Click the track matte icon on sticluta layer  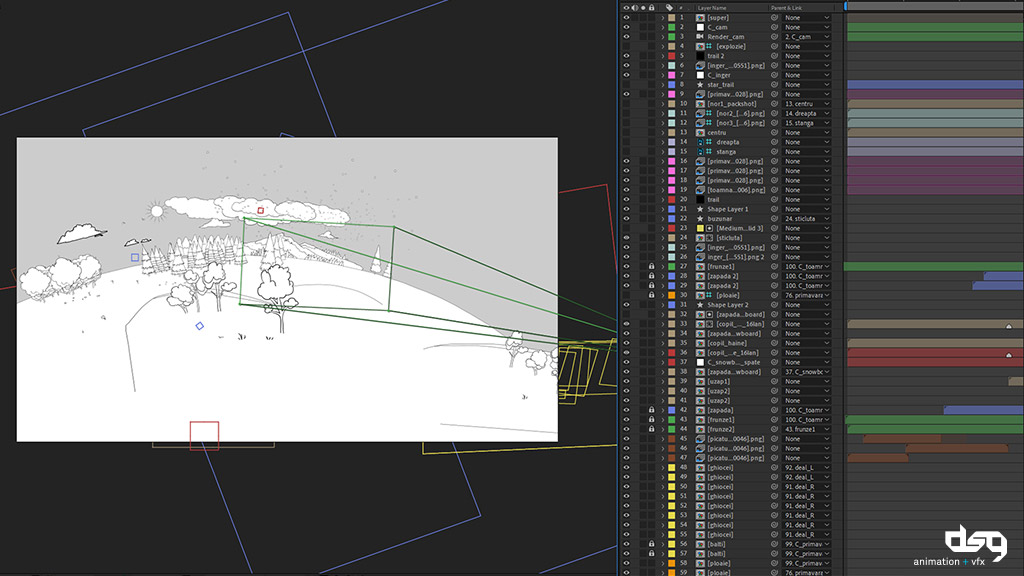pos(709,238)
